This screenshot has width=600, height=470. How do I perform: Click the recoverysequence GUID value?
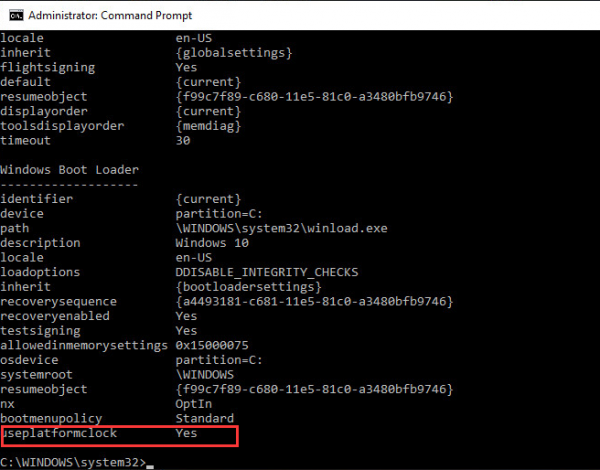coord(314,301)
